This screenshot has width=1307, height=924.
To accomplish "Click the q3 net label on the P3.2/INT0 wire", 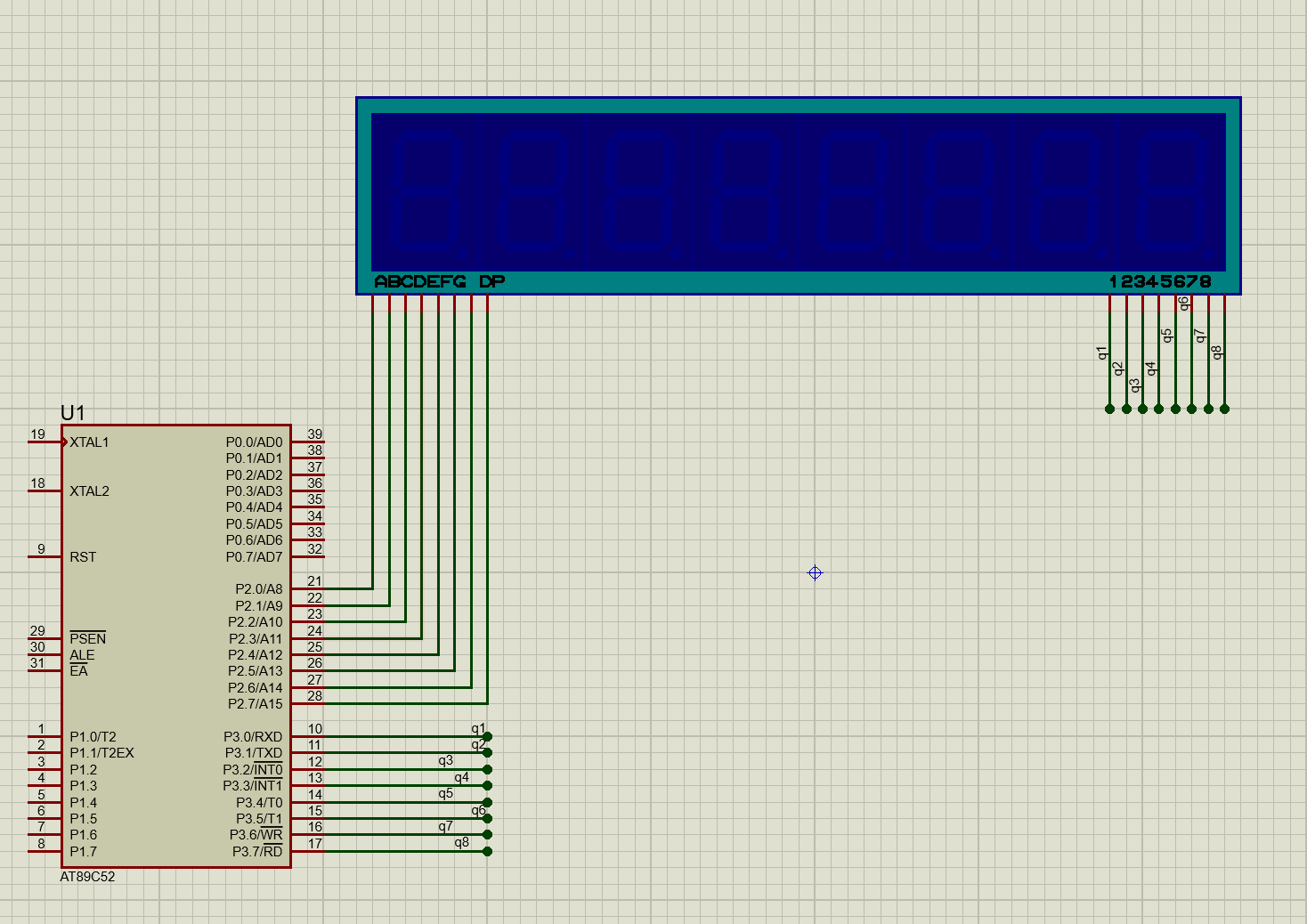I will [x=445, y=761].
